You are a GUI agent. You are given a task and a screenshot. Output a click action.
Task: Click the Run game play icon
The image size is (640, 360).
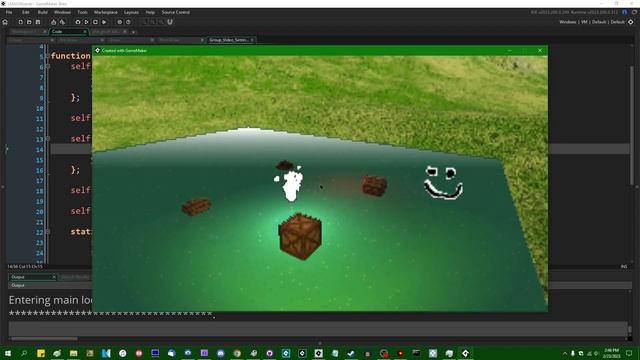pyautogui.click(x=87, y=22)
